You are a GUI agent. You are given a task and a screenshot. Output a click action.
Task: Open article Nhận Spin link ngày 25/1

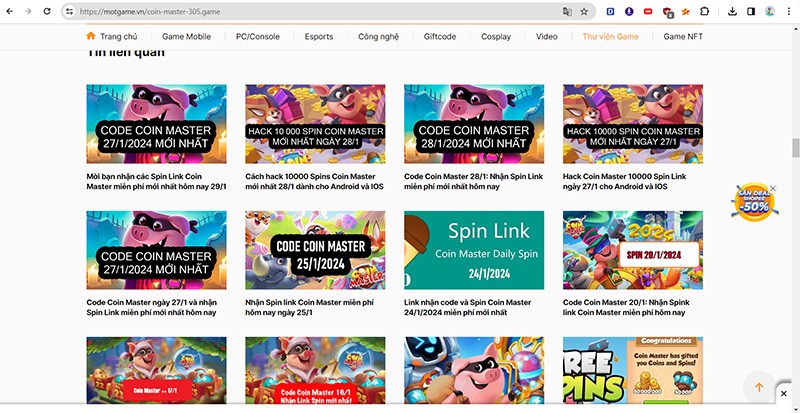[309, 307]
